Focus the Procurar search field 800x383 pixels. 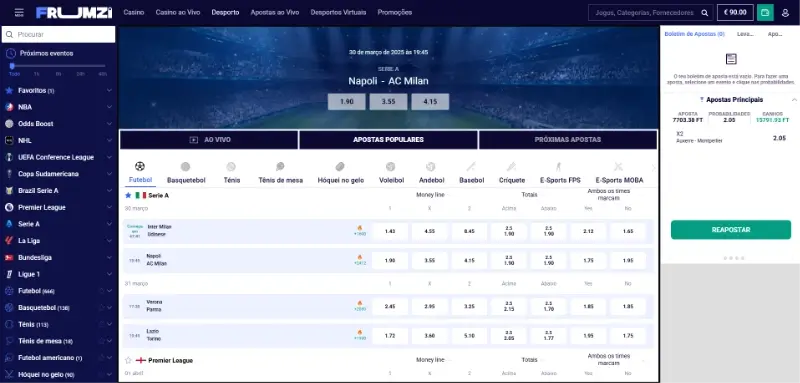coord(59,35)
